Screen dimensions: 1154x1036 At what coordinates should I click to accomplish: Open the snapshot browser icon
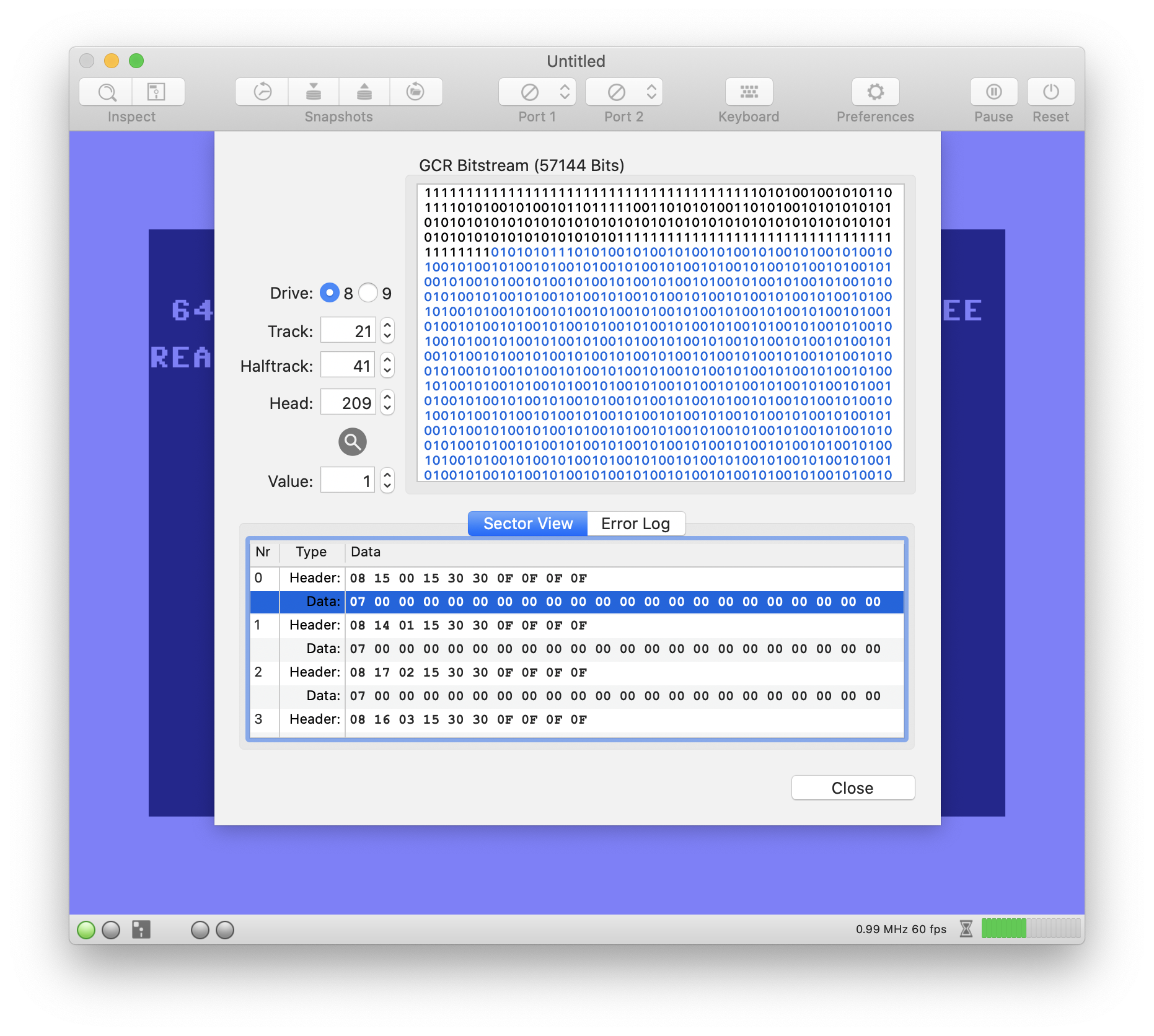pyautogui.click(x=415, y=91)
